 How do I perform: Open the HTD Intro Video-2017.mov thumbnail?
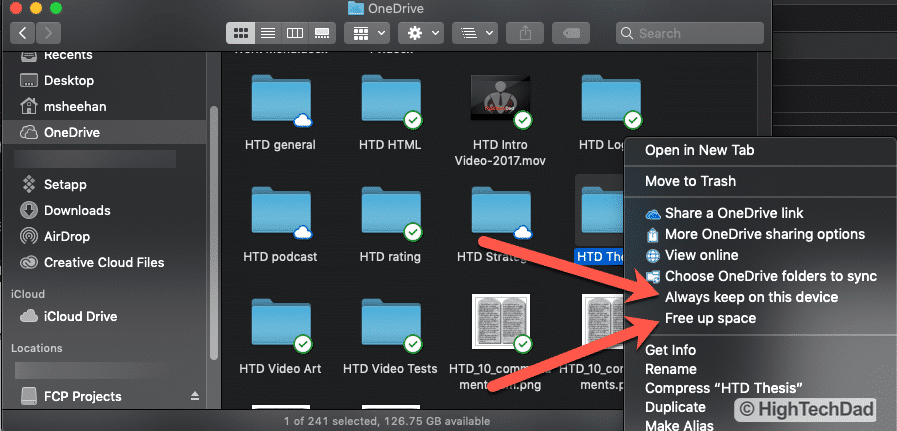pos(500,104)
